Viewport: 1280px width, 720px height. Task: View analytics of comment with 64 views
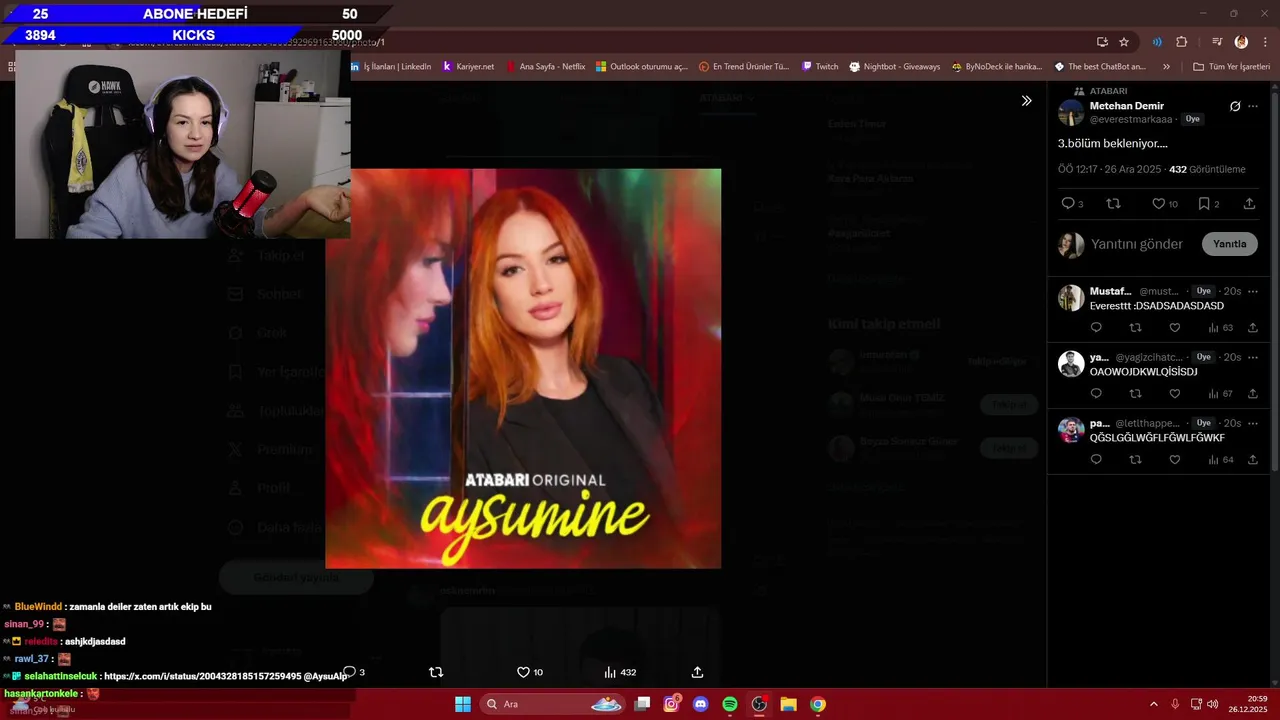pyautogui.click(x=1220, y=460)
